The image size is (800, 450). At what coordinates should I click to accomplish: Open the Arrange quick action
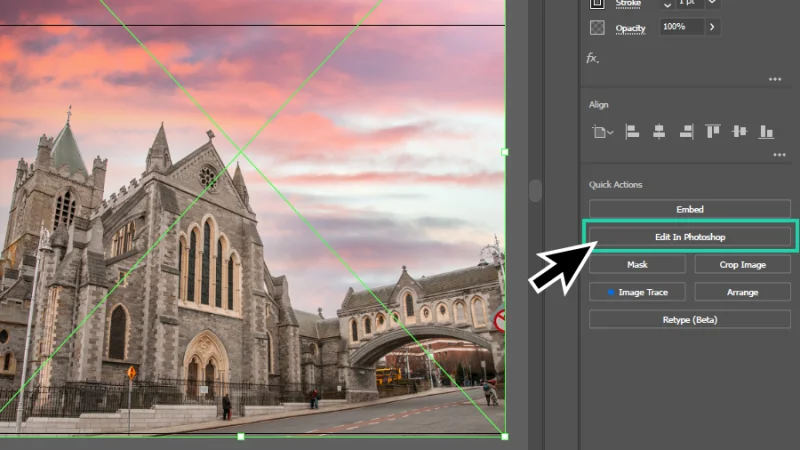click(742, 292)
